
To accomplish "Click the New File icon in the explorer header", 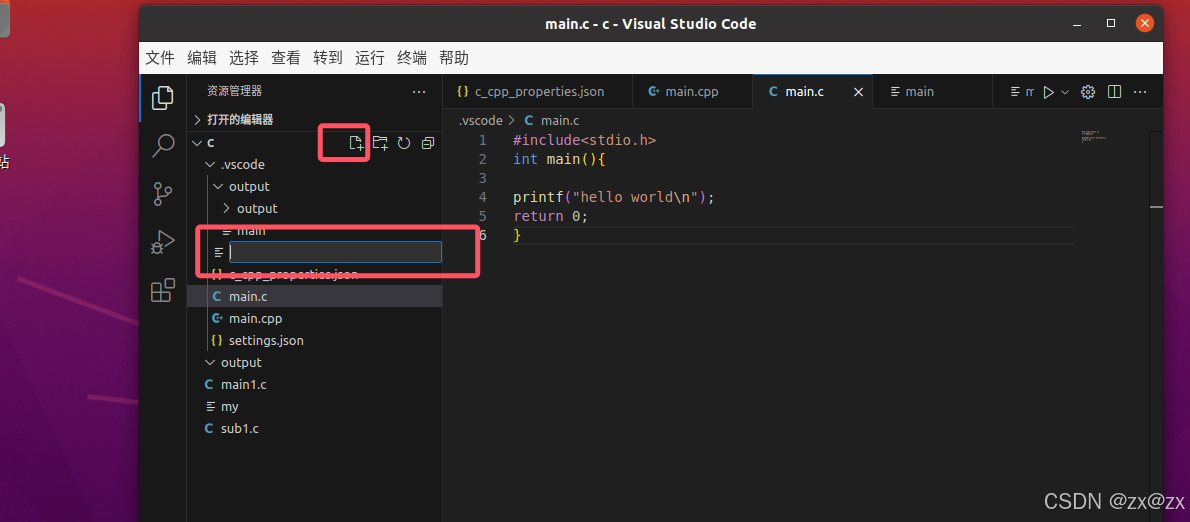I will click(356, 143).
